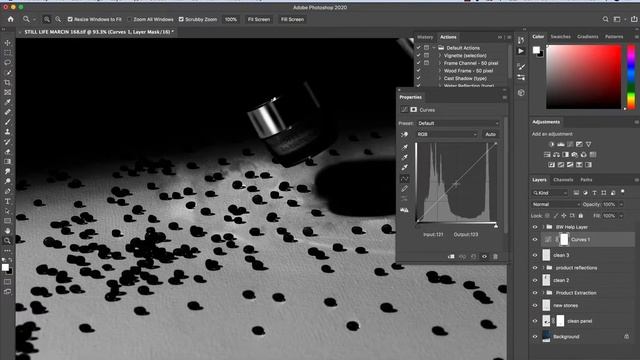The width and height of the screenshot is (640, 360).
Task: Expand the BW Help Layer group
Action: 543,227
